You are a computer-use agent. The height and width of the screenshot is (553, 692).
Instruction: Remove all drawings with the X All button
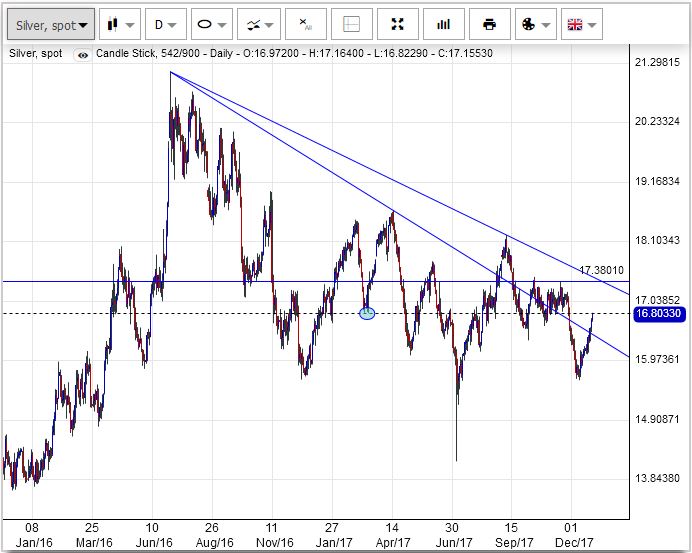tap(305, 25)
